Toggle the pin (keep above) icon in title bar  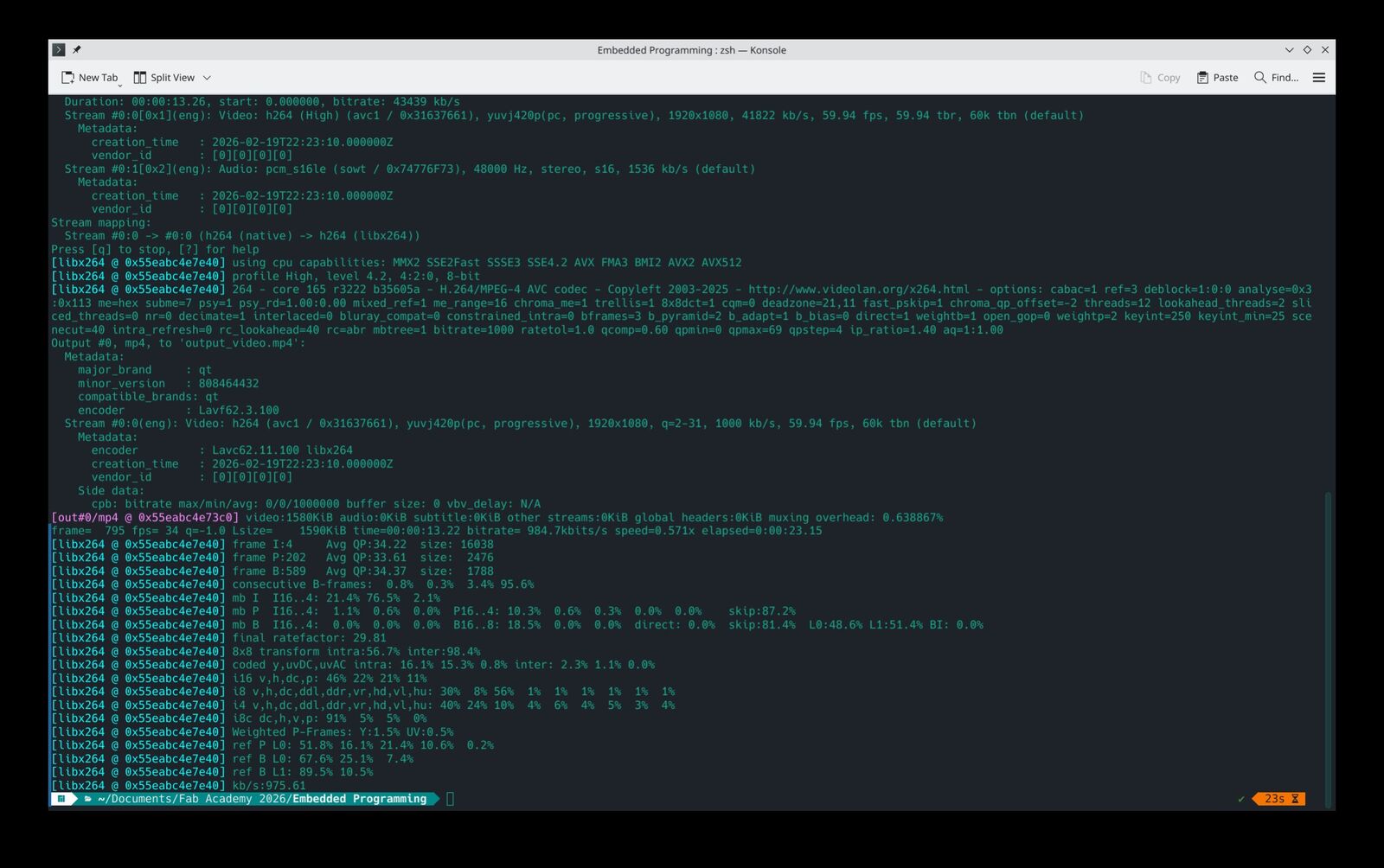(x=77, y=50)
